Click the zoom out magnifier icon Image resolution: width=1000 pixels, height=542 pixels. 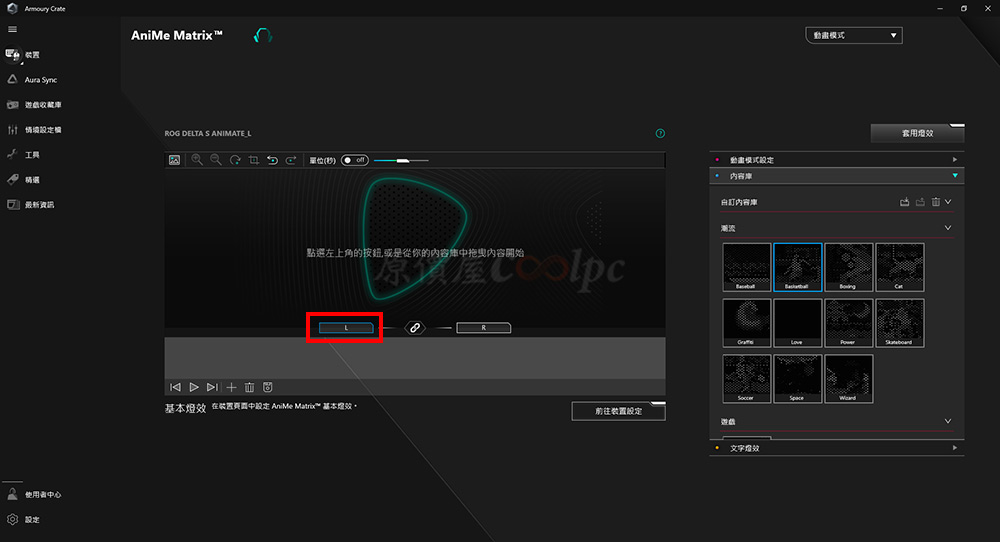click(216, 160)
